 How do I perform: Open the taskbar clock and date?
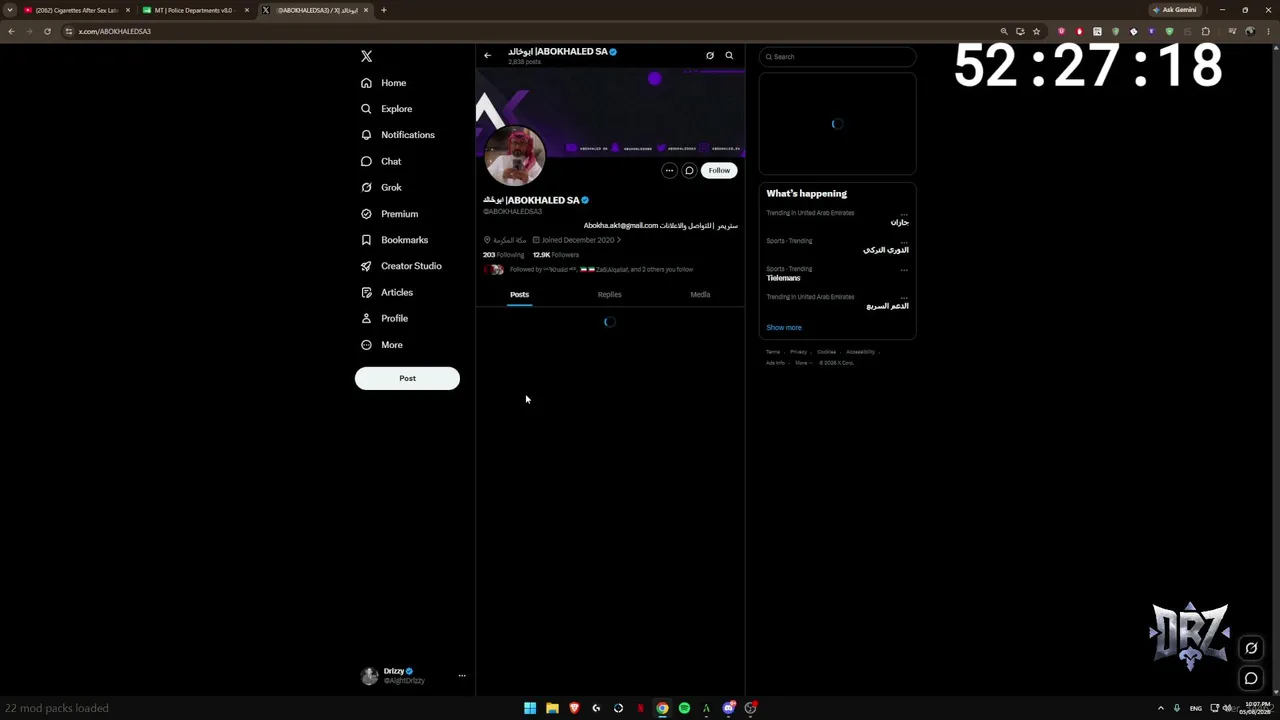1257,708
